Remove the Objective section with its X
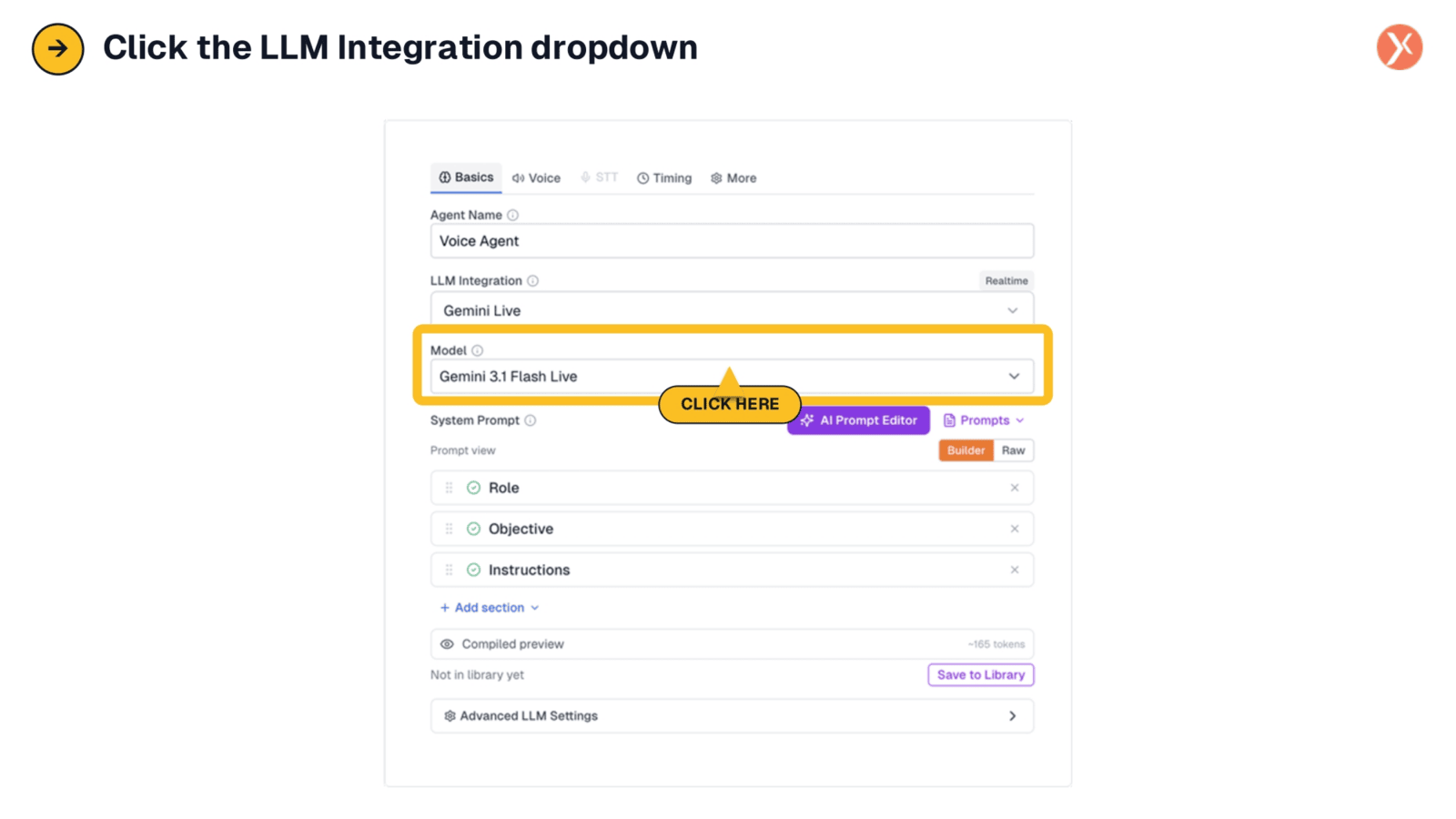Image resolution: width=1456 pixels, height=819 pixels. (1015, 529)
